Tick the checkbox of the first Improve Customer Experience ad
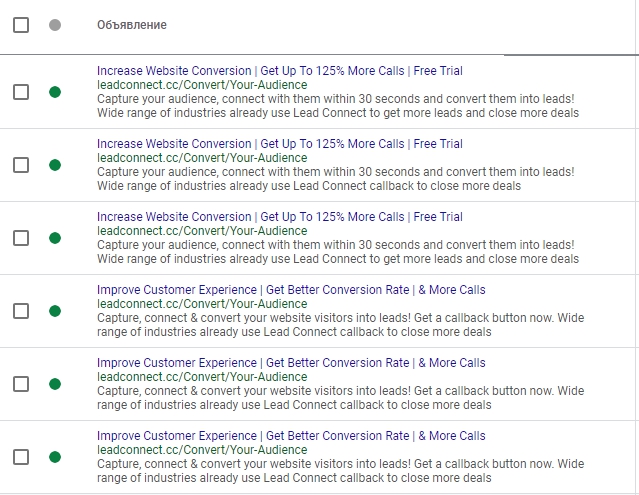 (21, 311)
